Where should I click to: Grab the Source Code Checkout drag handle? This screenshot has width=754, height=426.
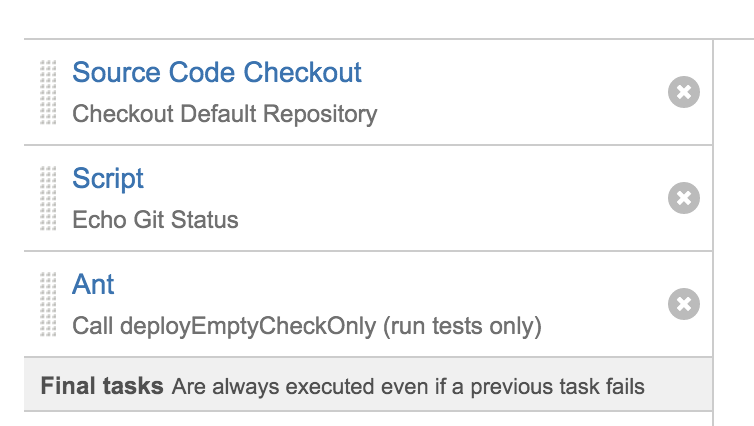point(48,93)
